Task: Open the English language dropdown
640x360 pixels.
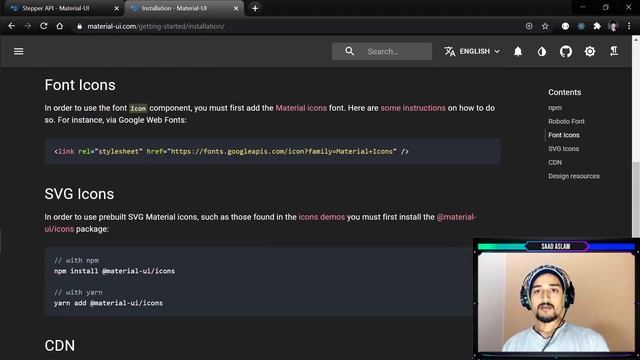Action: point(480,51)
